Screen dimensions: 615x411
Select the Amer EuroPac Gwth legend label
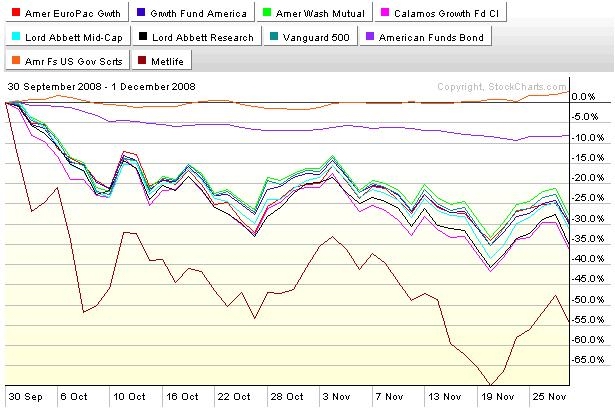pyautogui.click(x=73, y=14)
